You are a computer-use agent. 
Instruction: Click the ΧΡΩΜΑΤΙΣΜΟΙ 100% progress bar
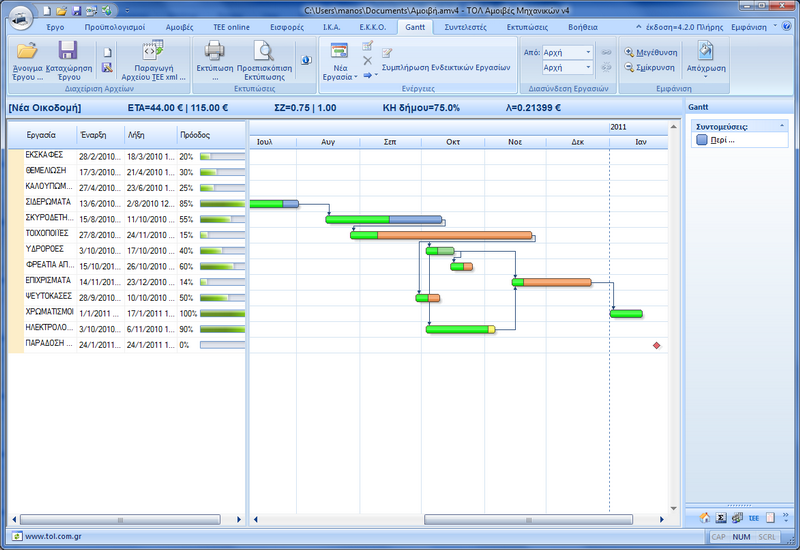[222, 313]
